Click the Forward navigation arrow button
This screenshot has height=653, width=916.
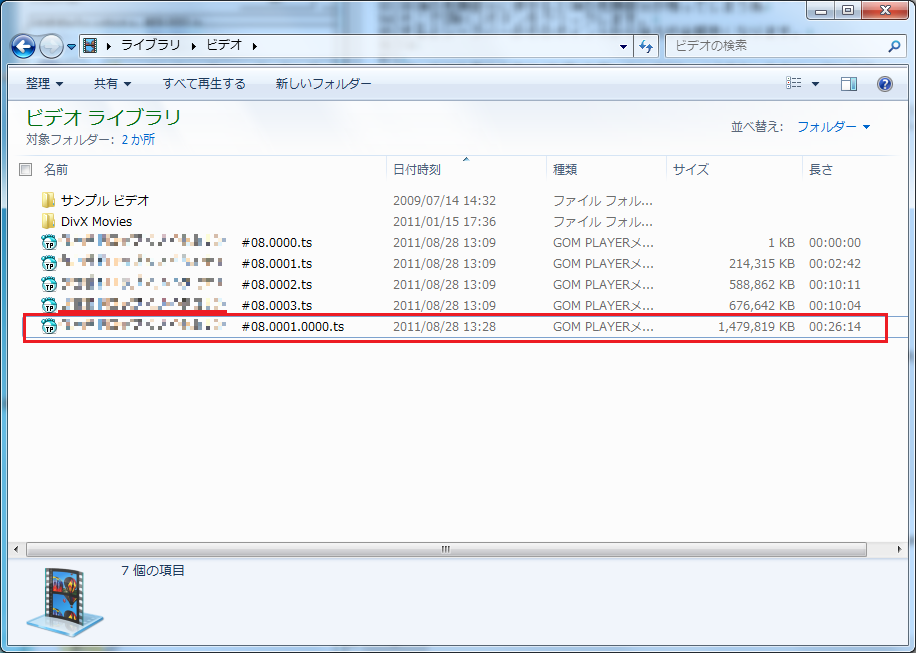pyautogui.click(x=51, y=46)
